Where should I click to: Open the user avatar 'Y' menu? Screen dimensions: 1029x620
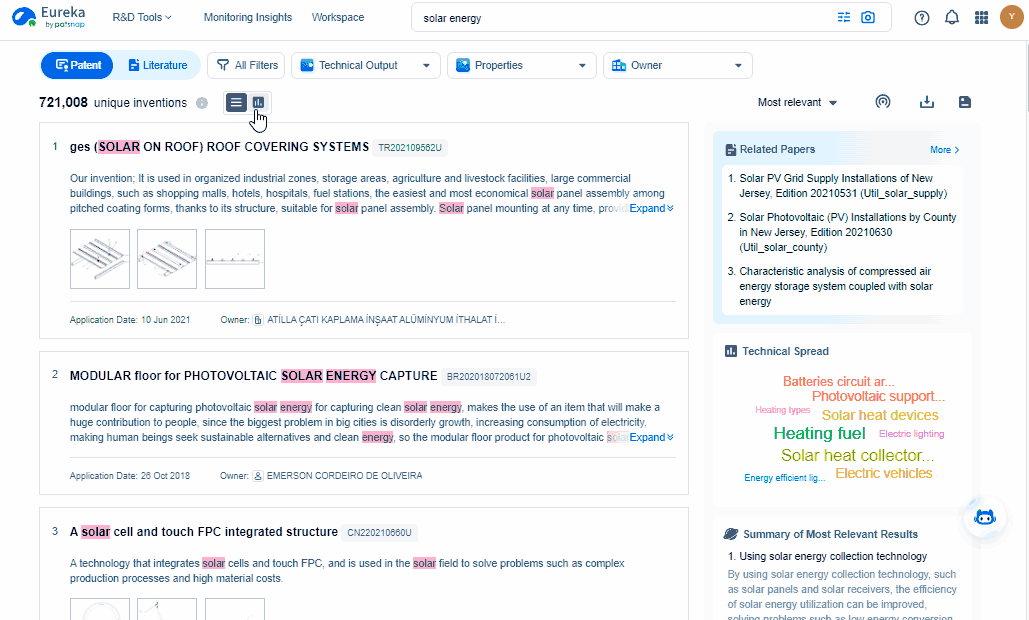tap(1011, 17)
